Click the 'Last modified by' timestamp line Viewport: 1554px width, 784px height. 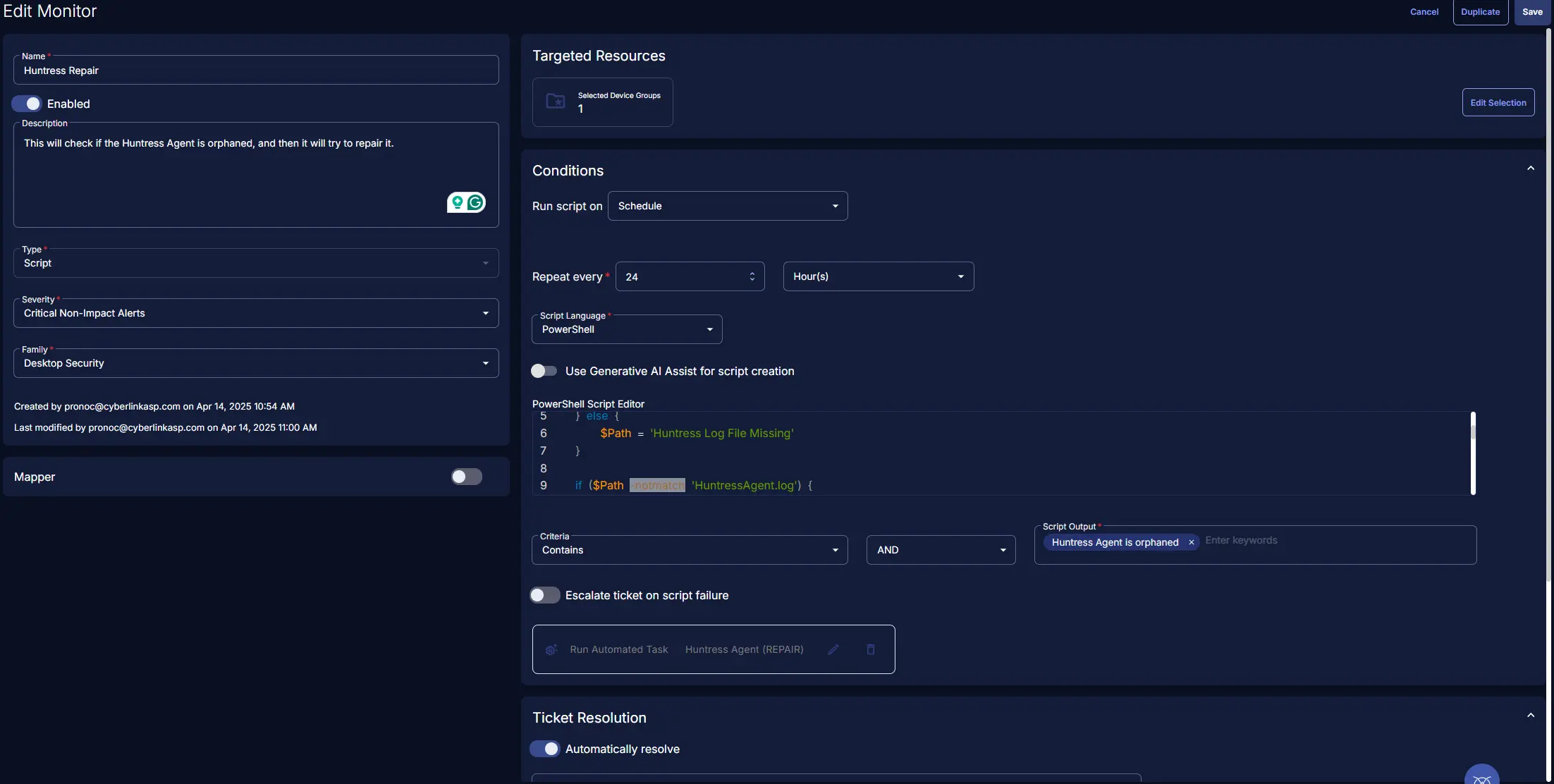point(166,427)
